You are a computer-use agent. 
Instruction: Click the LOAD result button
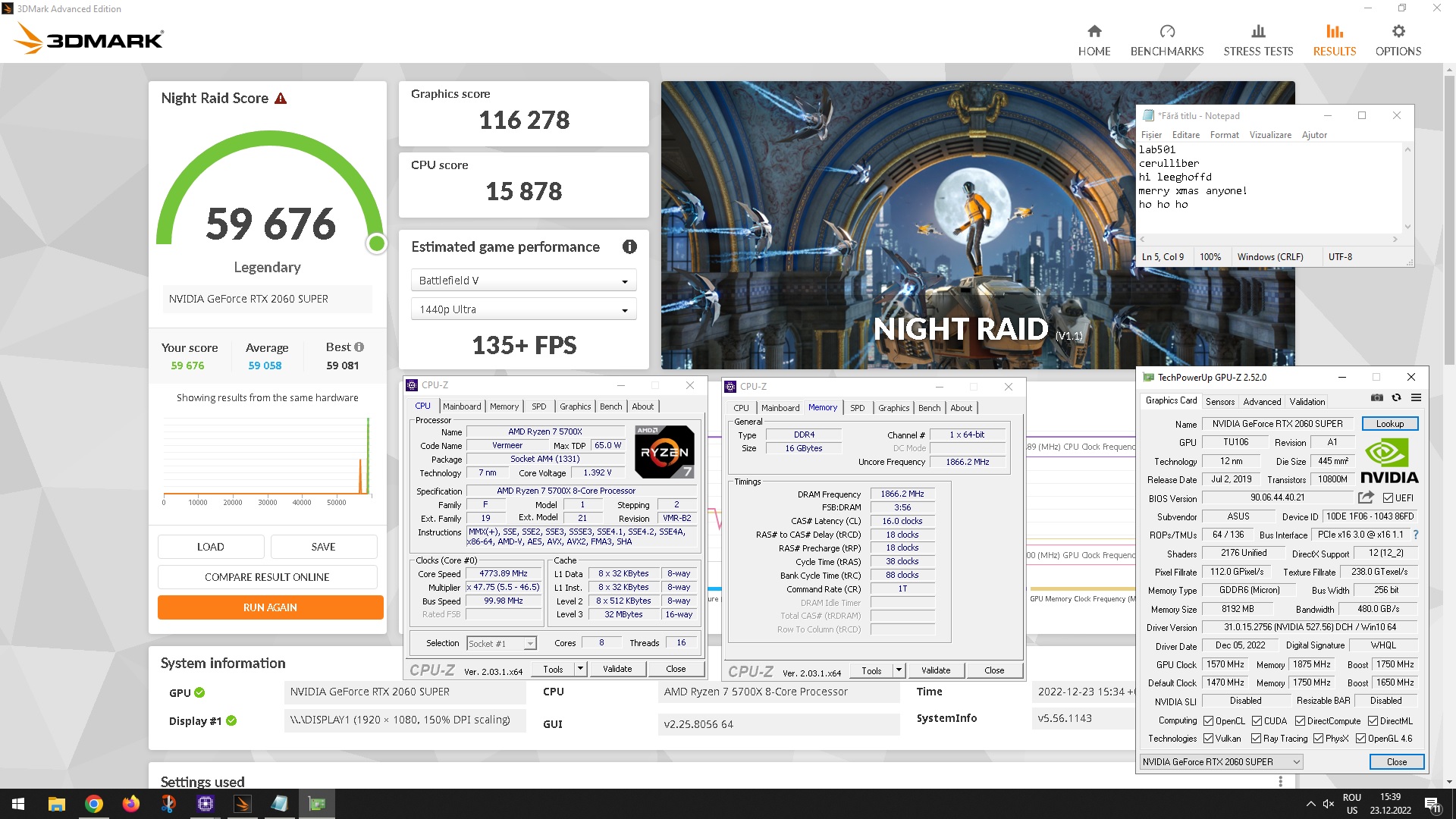(x=211, y=547)
